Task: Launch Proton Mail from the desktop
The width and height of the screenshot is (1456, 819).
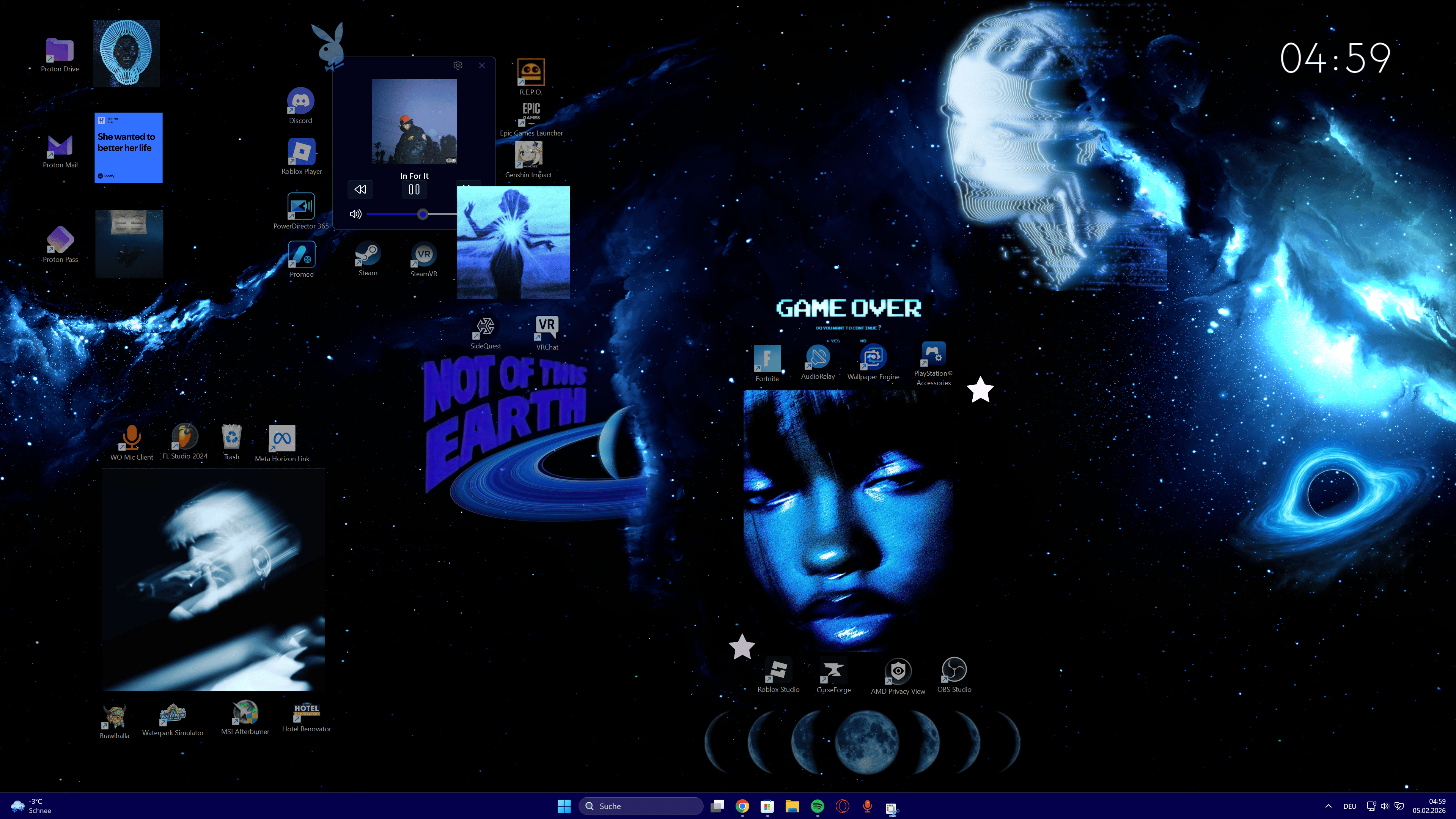Action: click(60, 151)
